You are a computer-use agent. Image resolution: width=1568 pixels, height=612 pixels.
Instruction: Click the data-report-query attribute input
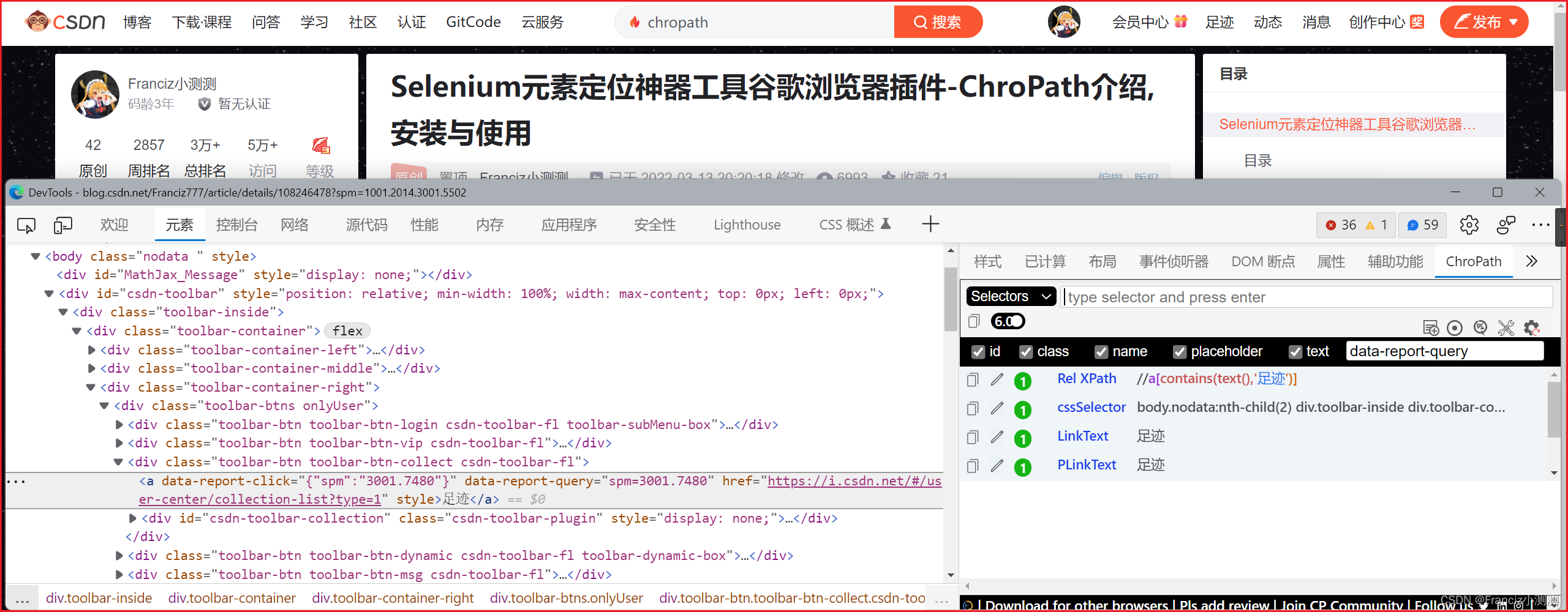(x=1444, y=351)
